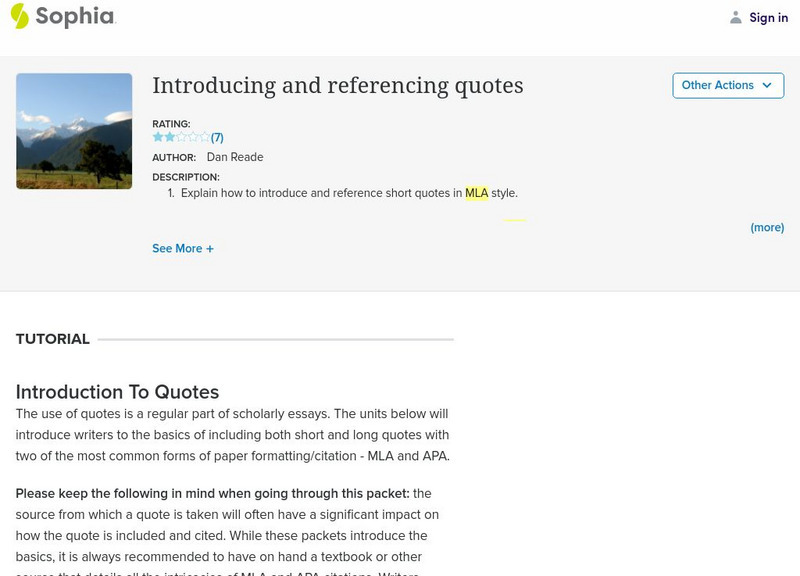Click the bold Please keep the following text

[212, 493]
